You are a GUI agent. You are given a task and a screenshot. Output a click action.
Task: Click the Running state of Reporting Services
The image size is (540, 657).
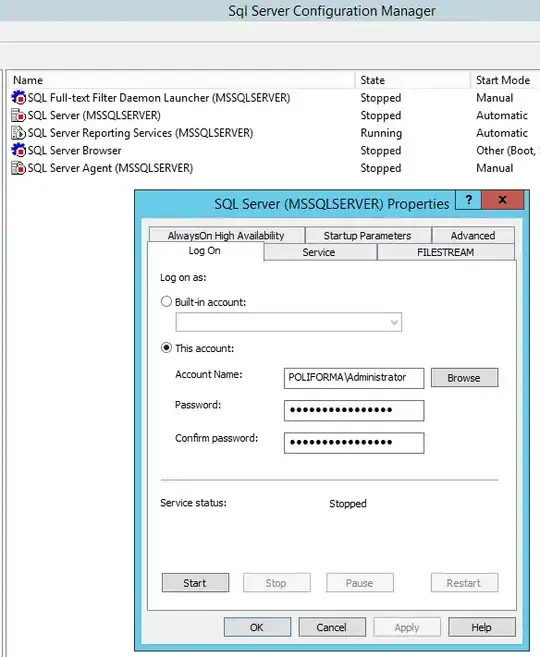381,133
